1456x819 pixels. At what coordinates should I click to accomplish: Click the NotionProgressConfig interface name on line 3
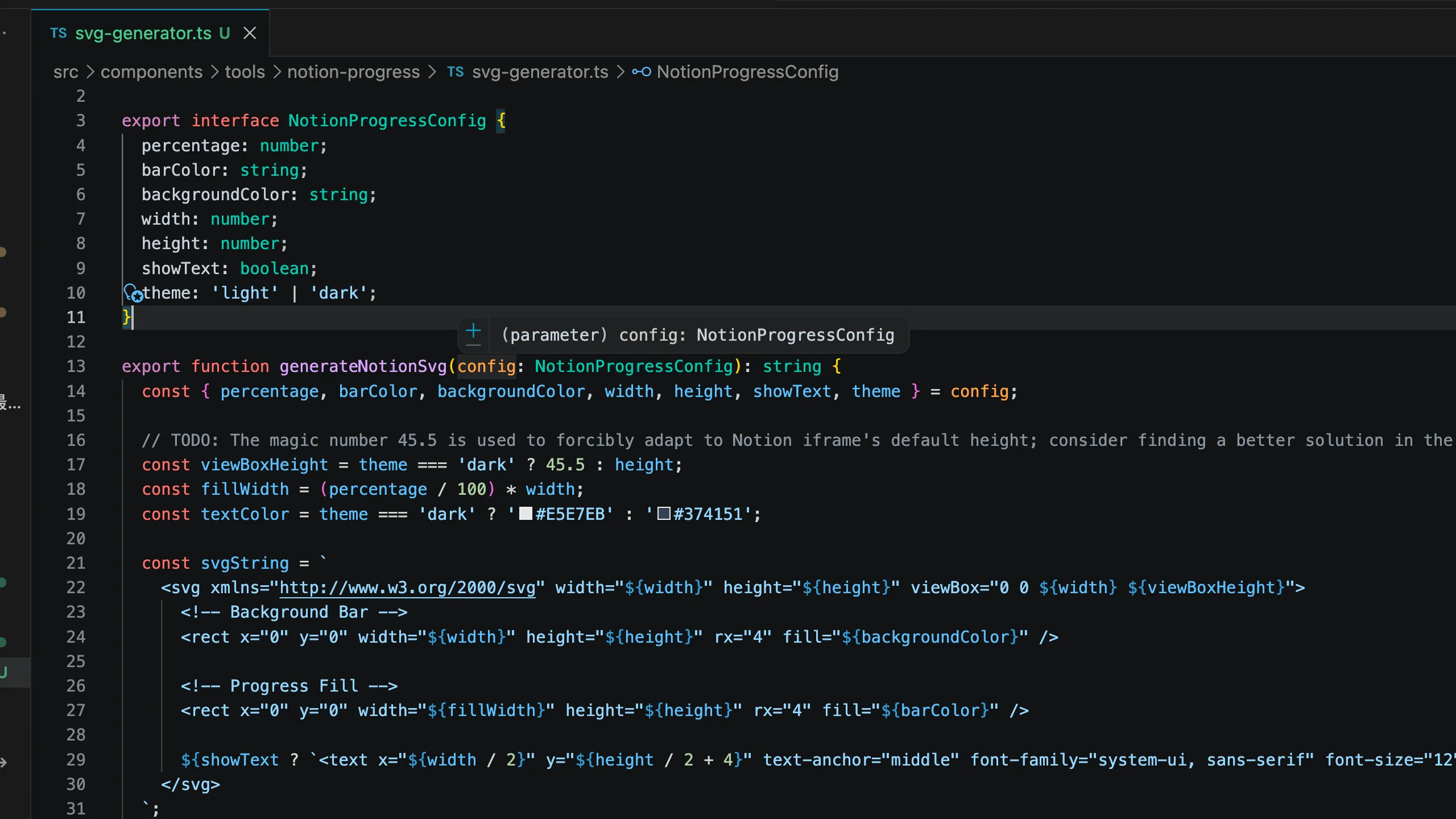pos(387,121)
